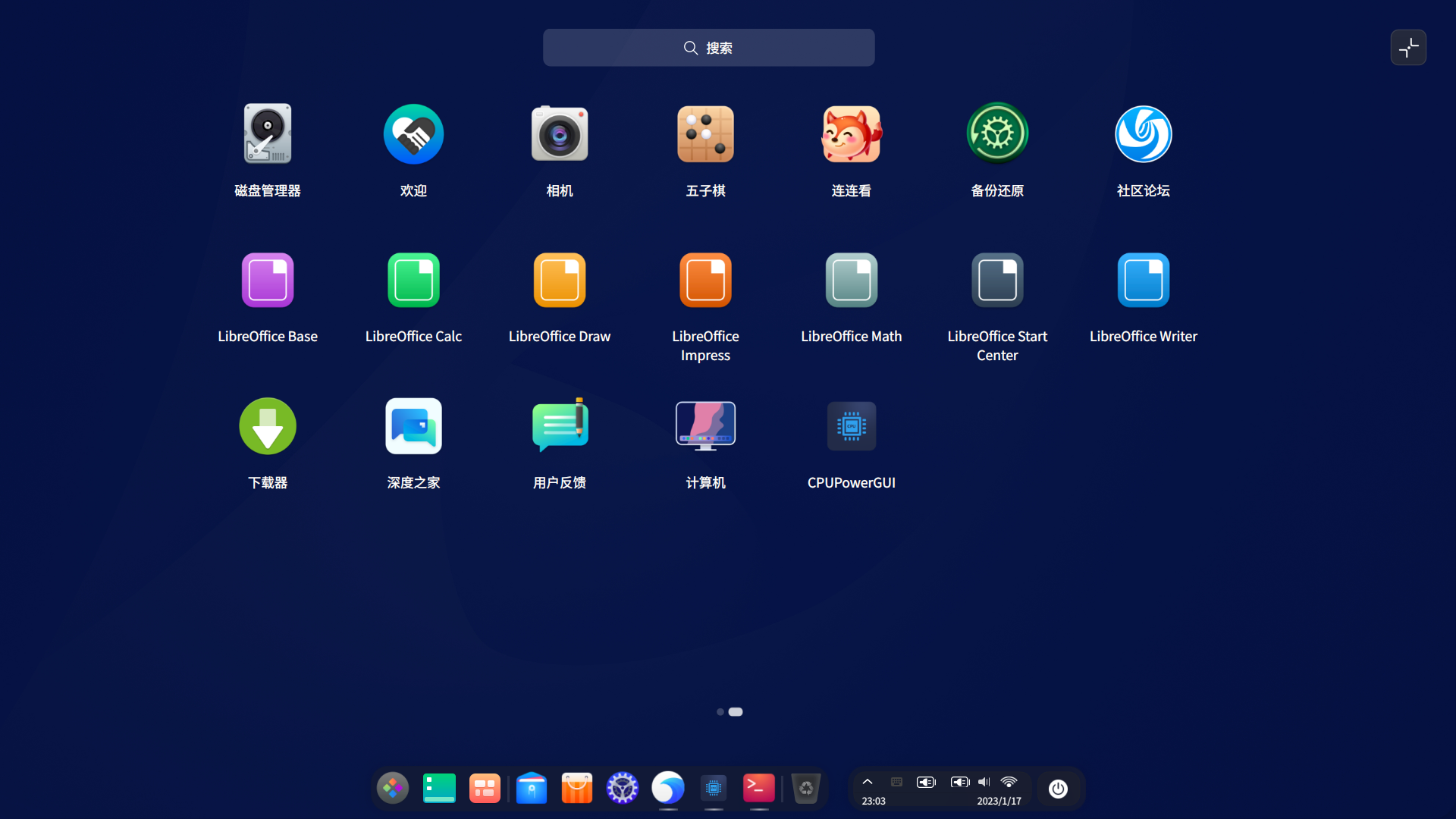Exit fullscreen launcher via top-right collapse button
The height and width of the screenshot is (819, 1456).
click(1408, 48)
